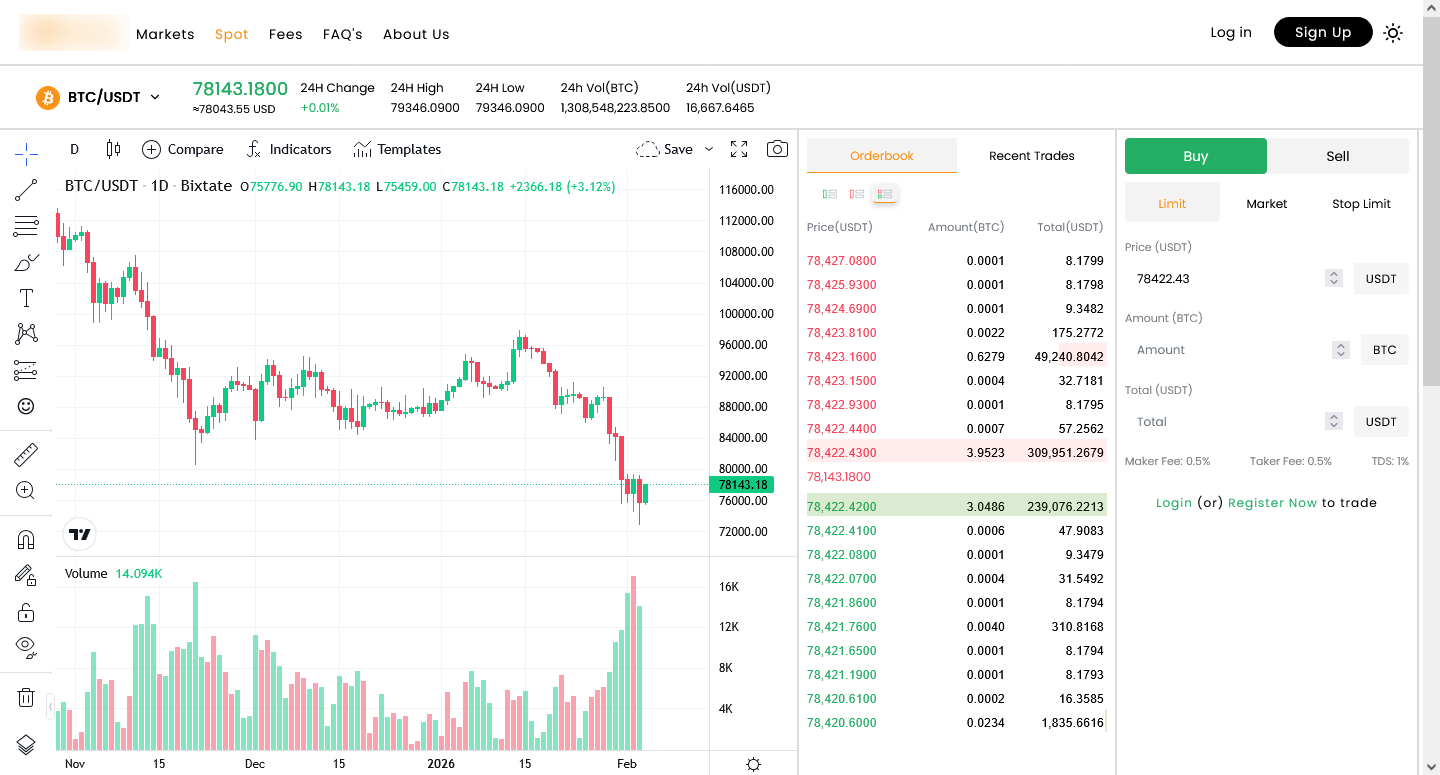
Task: Remove all drawings with trash icon
Action: coord(26,697)
